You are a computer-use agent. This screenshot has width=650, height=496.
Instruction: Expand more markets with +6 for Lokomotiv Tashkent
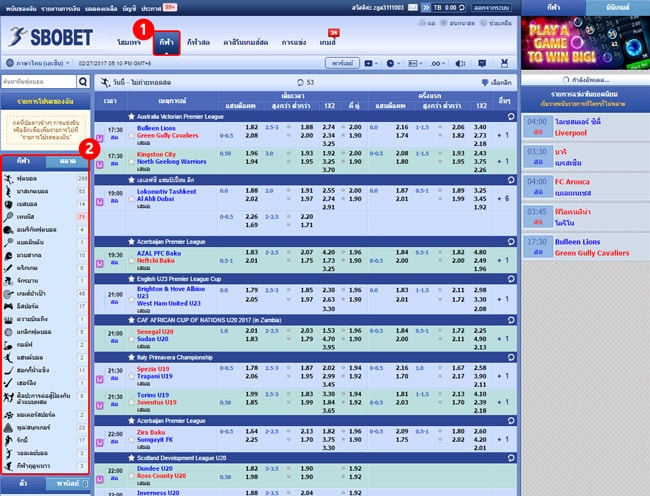[505, 198]
